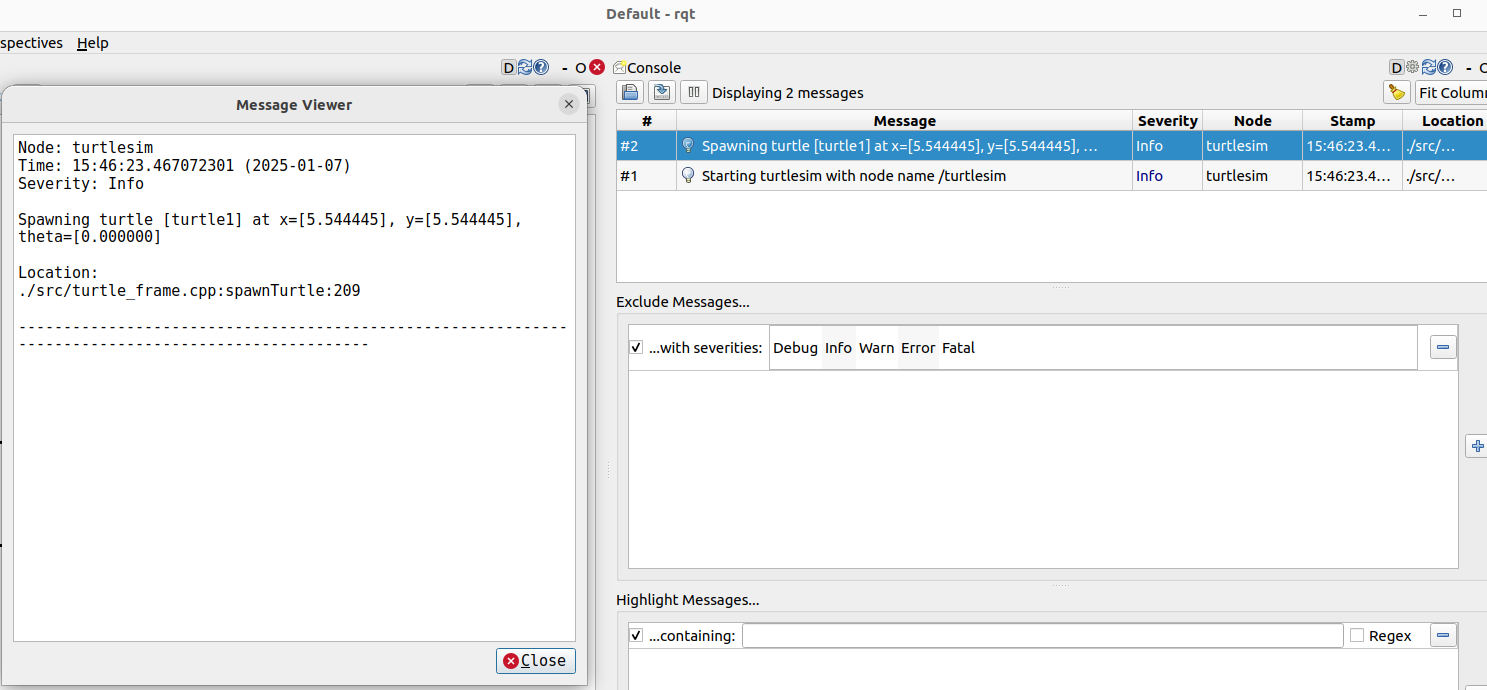Add a new exclude filter

pos(1478,446)
